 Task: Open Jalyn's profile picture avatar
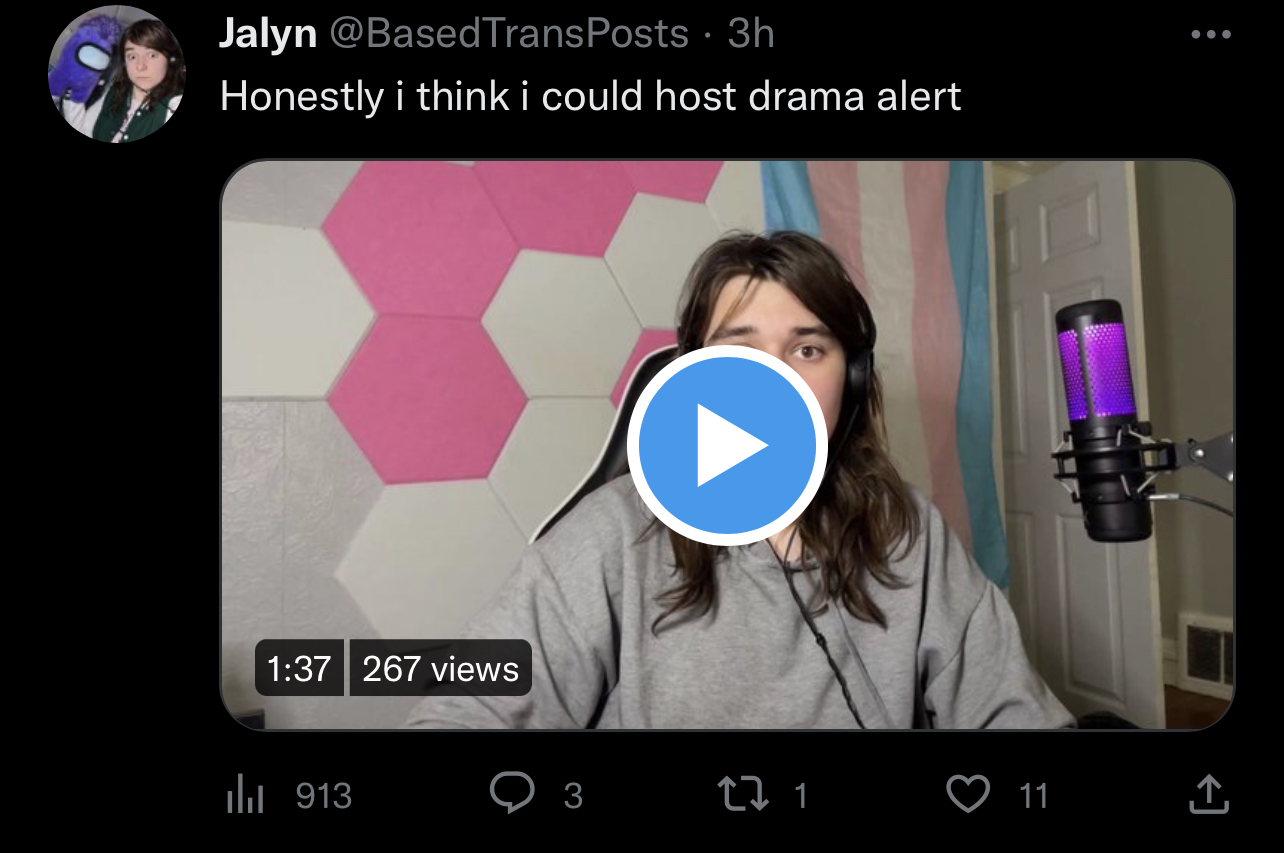click(116, 73)
